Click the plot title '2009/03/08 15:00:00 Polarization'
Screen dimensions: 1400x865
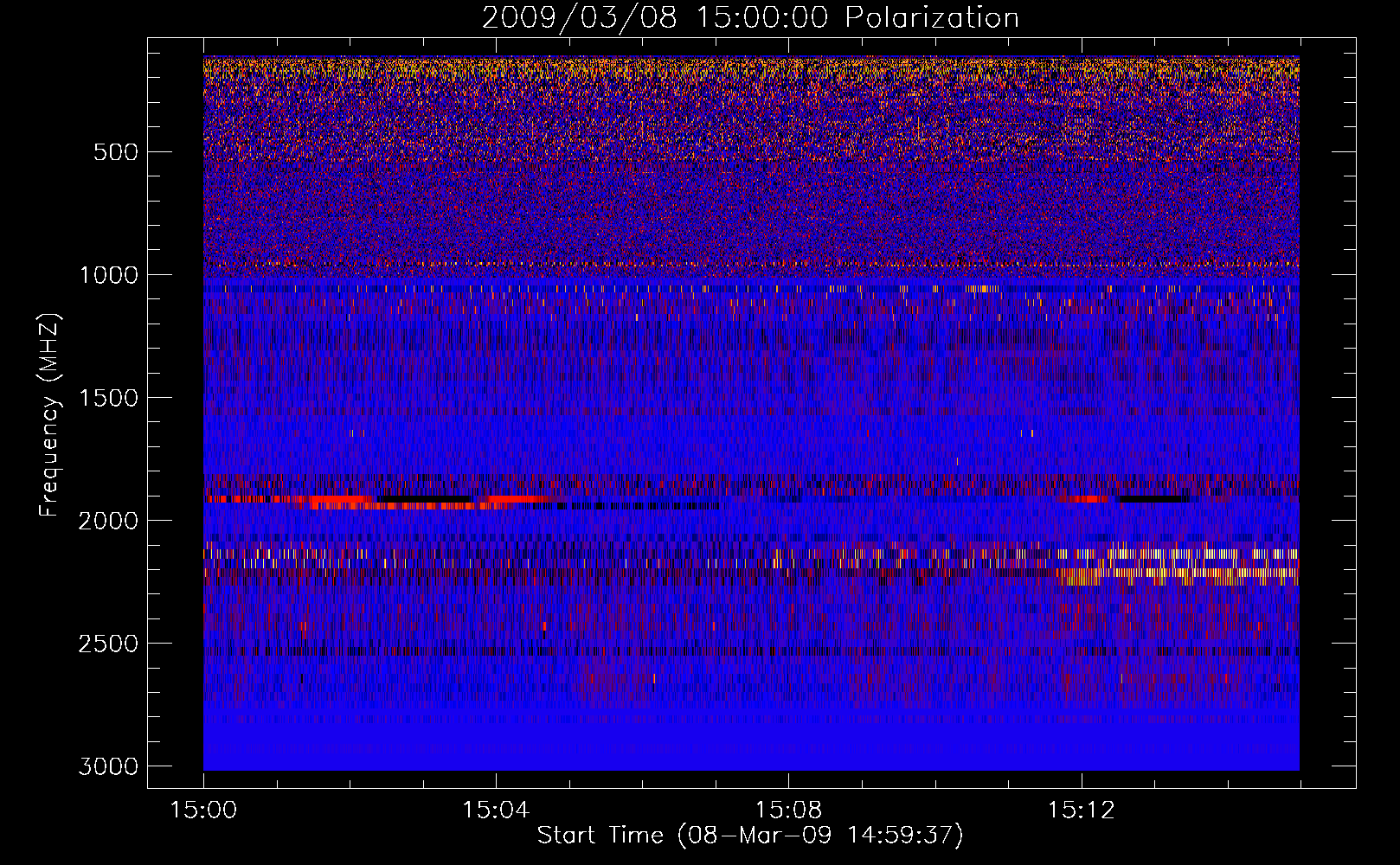750,17
